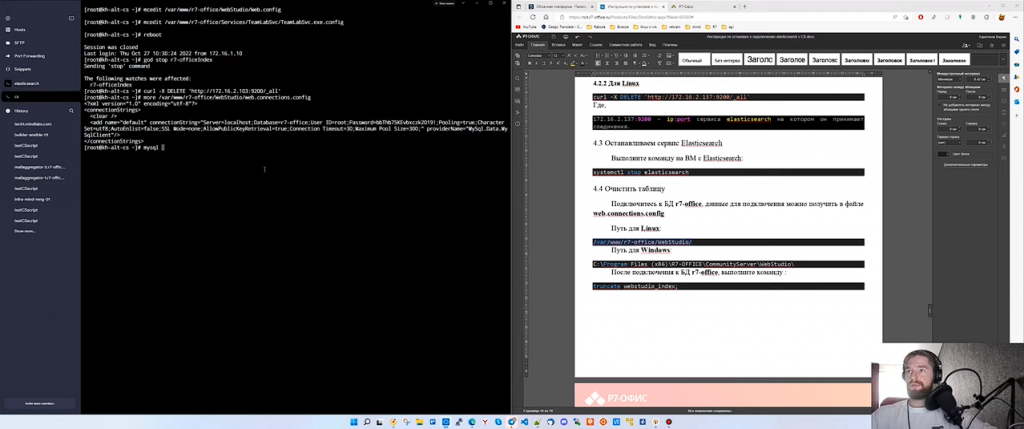Click the Windows Start button on taskbar
Viewport: 1024px width, 429px height.
pyautogui.click(x=355, y=422)
